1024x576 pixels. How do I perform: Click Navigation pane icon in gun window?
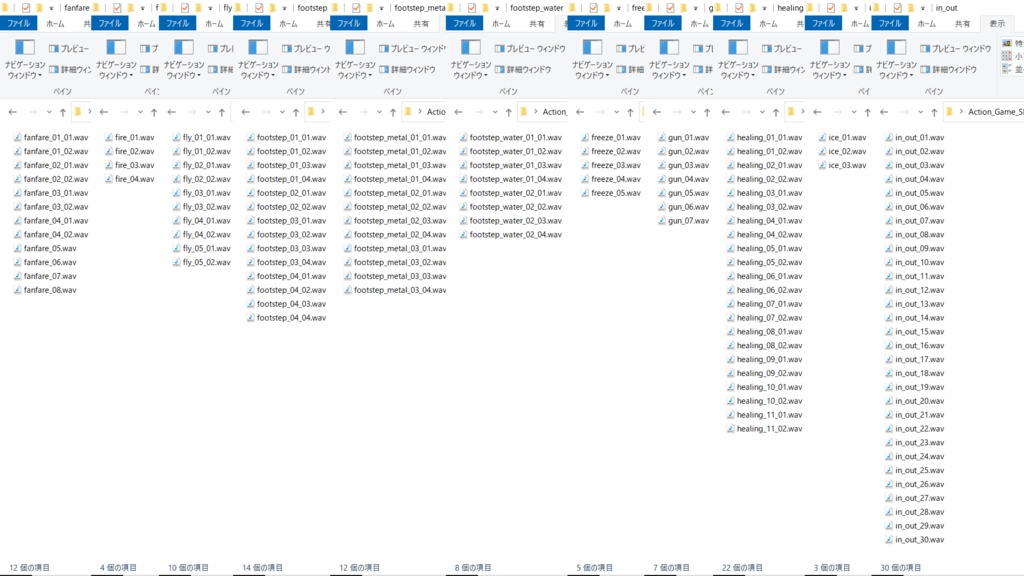[x=669, y=48]
